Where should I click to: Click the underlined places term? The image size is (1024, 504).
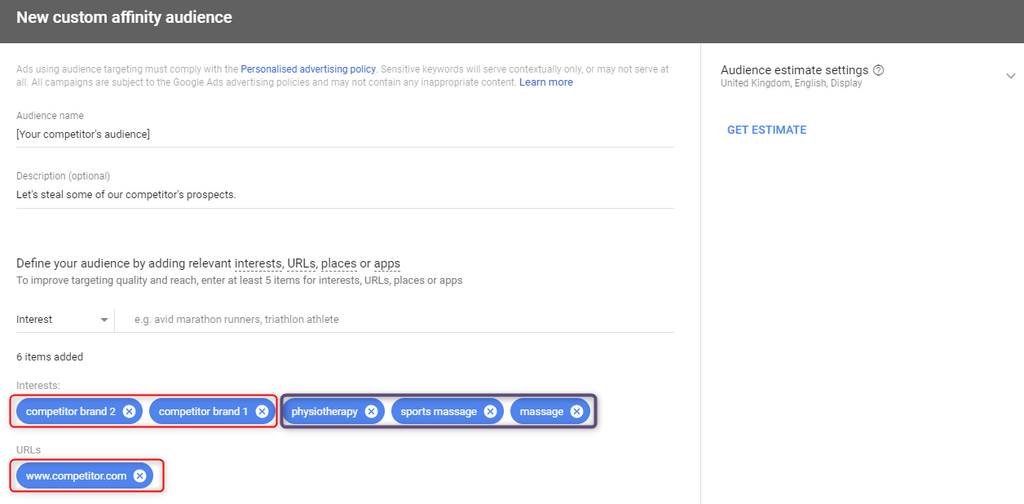pos(339,263)
